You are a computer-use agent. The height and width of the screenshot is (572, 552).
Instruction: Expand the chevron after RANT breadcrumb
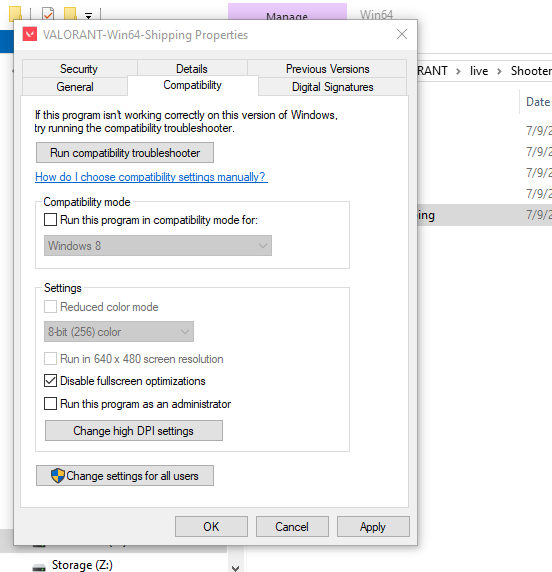point(458,71)
